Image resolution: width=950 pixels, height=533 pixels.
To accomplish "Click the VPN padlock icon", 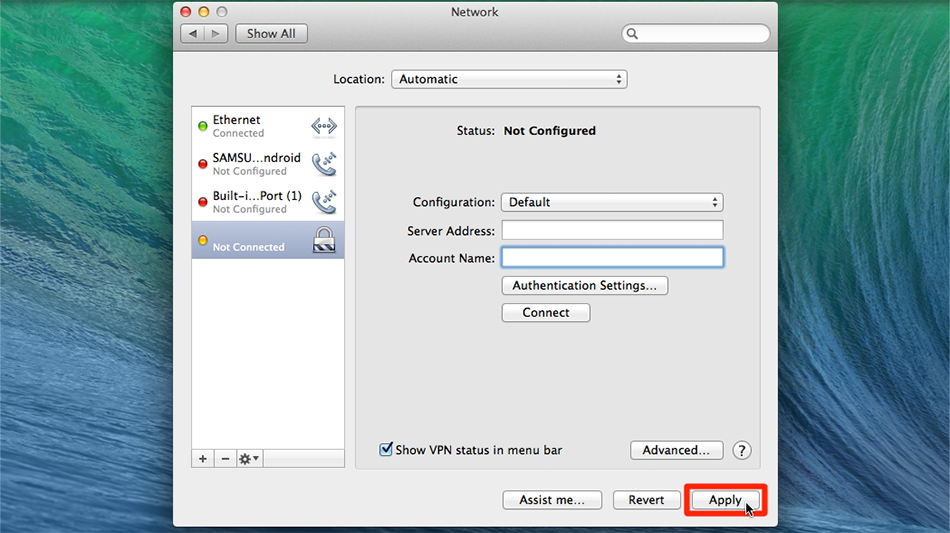I will pos(324,240).
